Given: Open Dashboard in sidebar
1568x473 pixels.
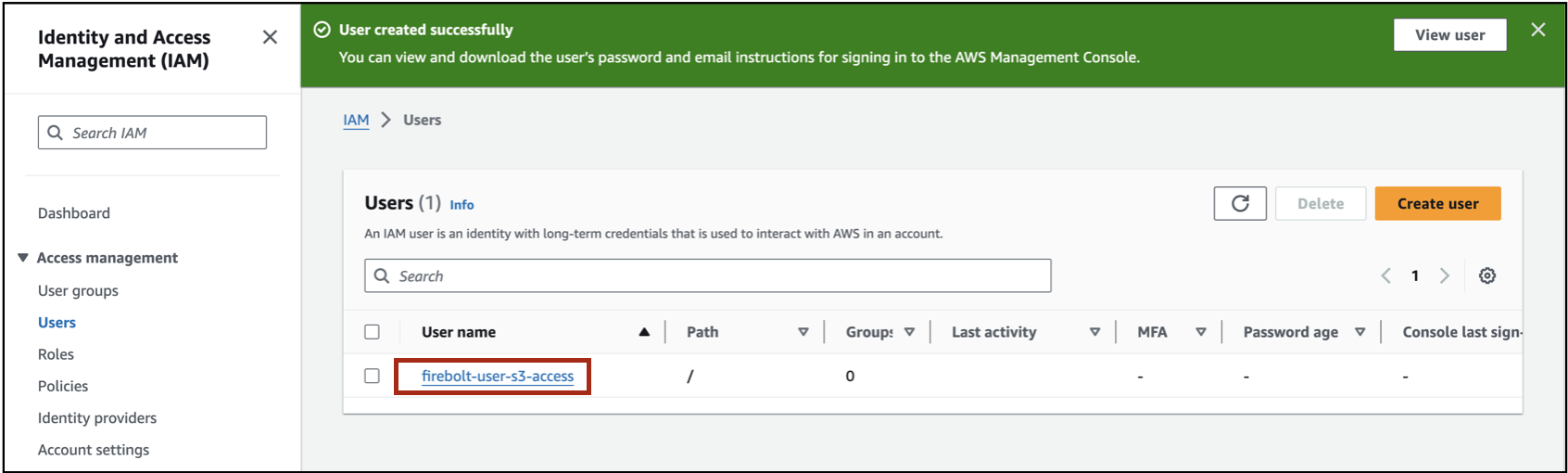Looking at the screenshot, I should [74, 213].
